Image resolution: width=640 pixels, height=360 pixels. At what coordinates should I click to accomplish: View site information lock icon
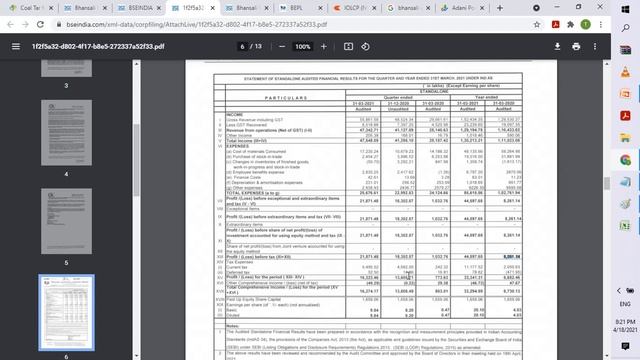coord(59,24)
